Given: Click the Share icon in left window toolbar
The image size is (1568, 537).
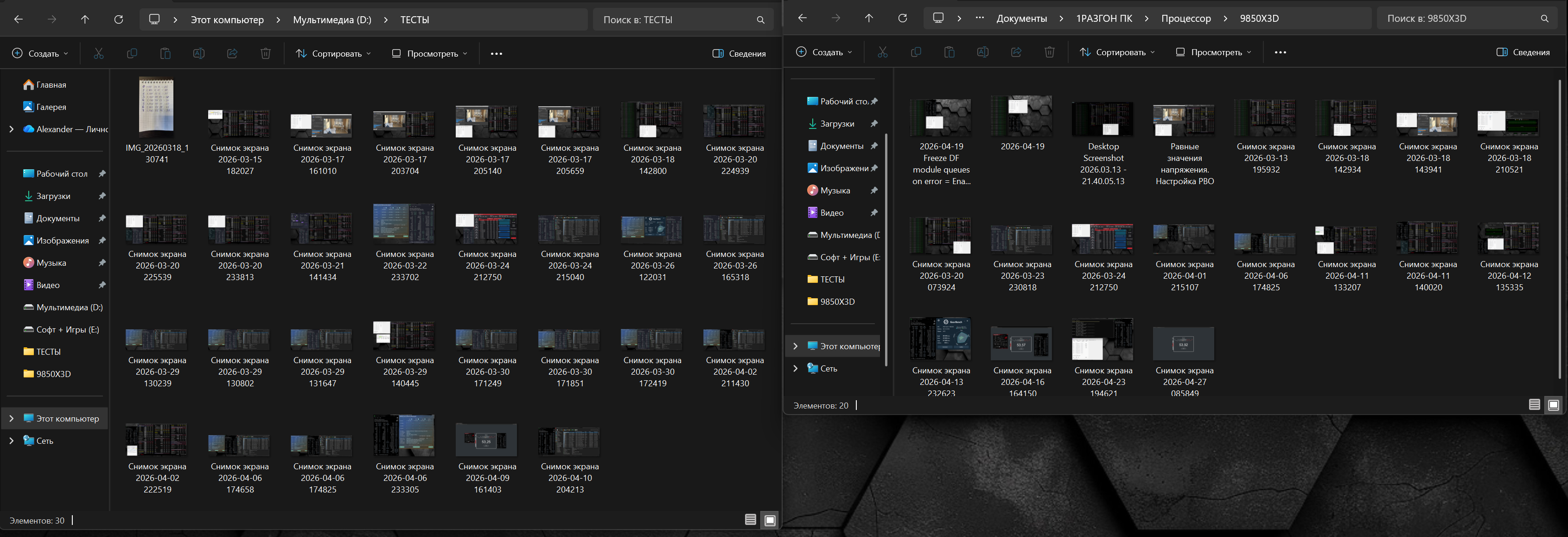Looking at the screenshot, I should [232, 54].
